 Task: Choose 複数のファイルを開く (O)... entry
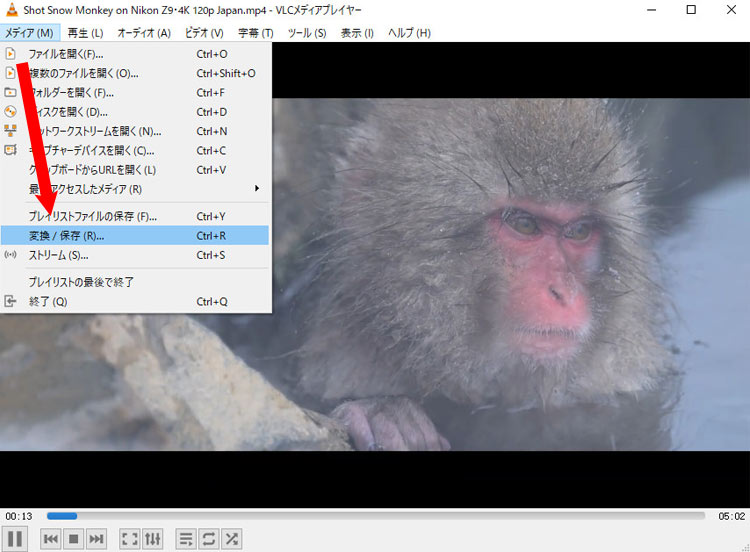click(135, 73)
